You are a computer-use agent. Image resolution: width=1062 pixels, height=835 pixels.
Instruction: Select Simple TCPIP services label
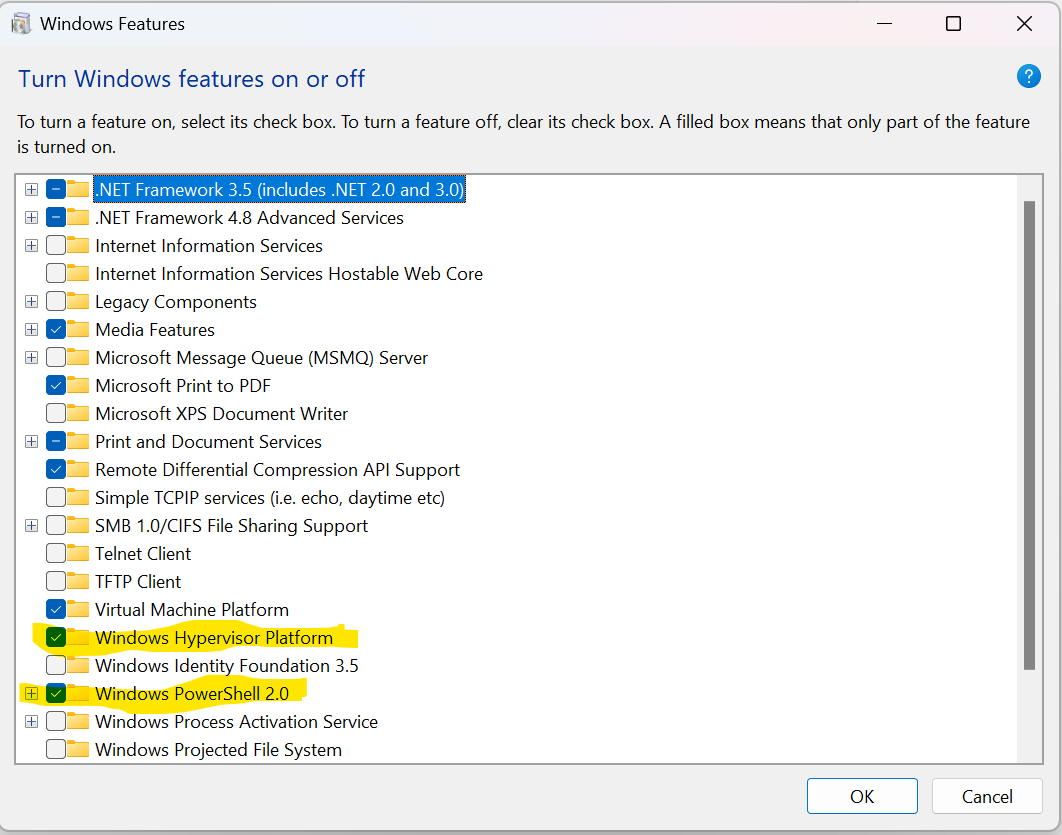click(270, 497)
